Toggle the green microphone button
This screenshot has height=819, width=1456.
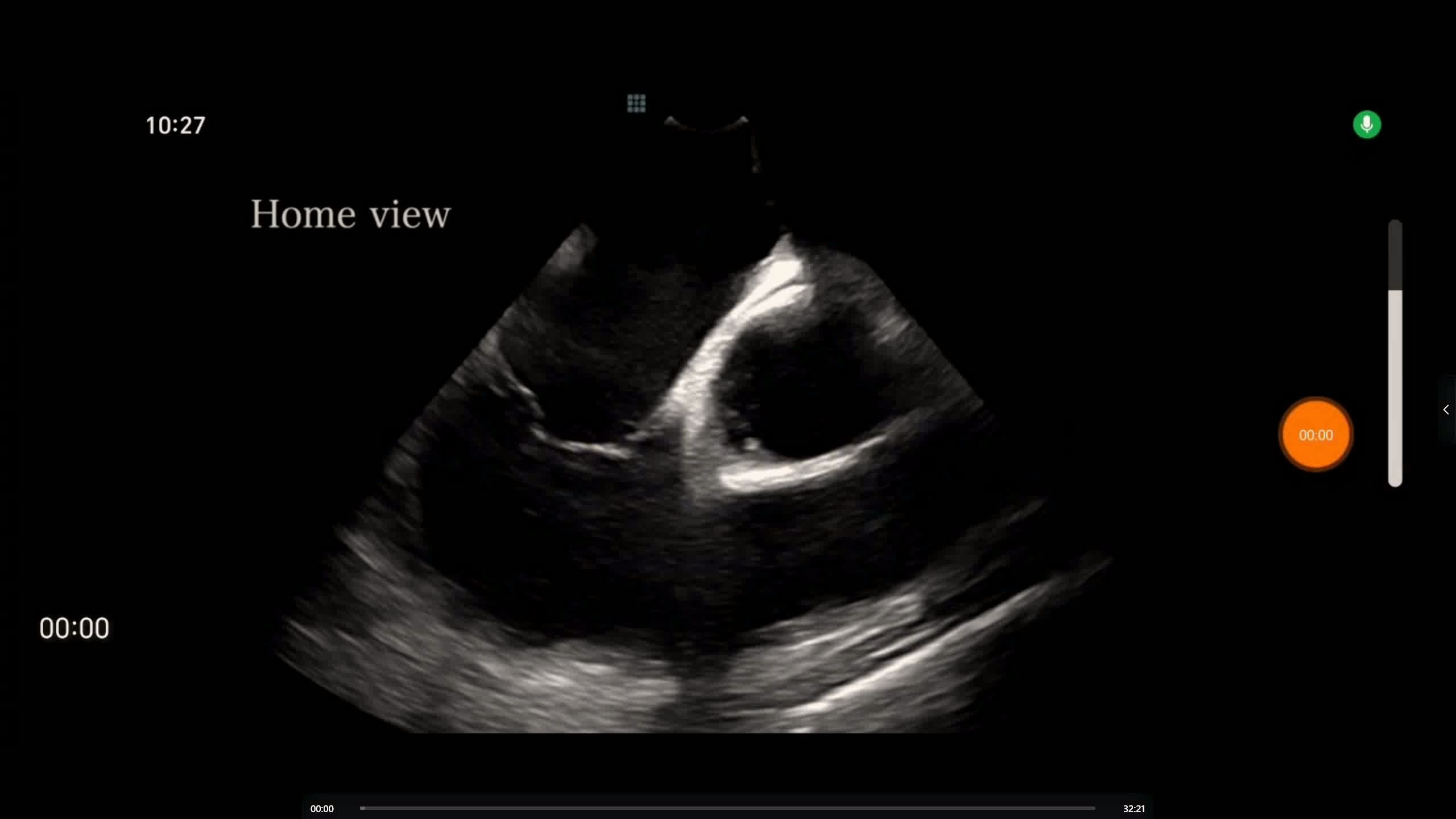(1367, 125)
